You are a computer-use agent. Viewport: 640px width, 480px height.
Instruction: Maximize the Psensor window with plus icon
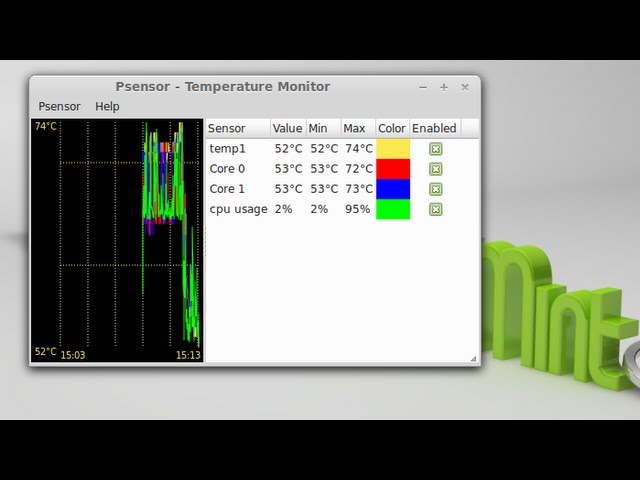[444, 87]
